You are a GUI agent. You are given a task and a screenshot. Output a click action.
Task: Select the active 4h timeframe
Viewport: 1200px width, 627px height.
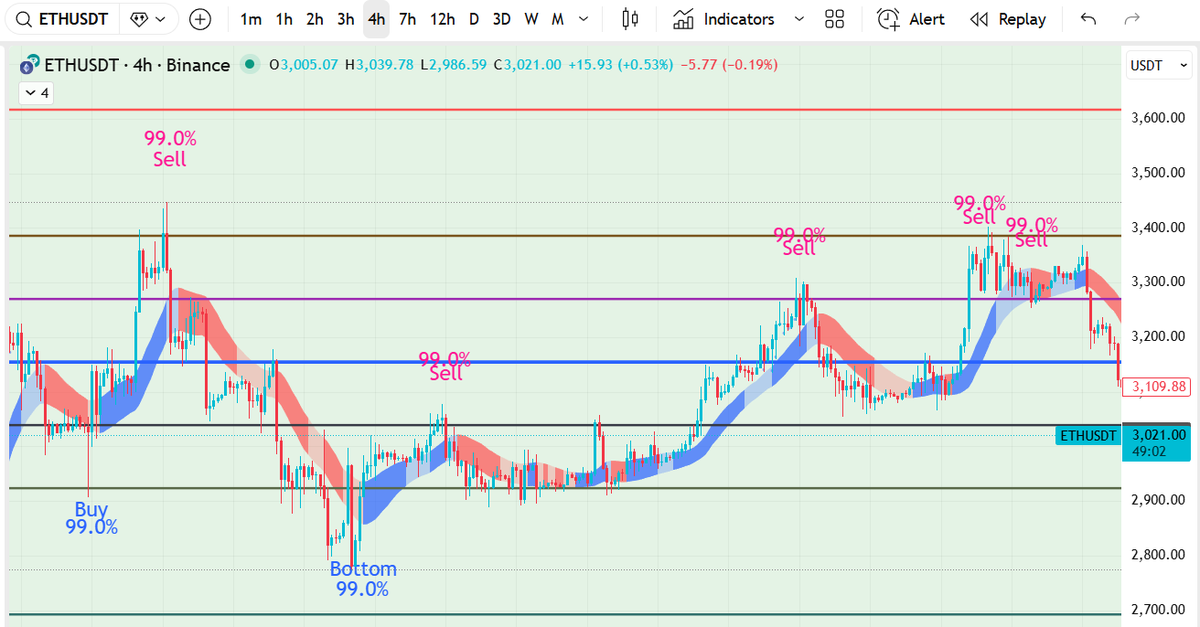[x=376, y=19]
